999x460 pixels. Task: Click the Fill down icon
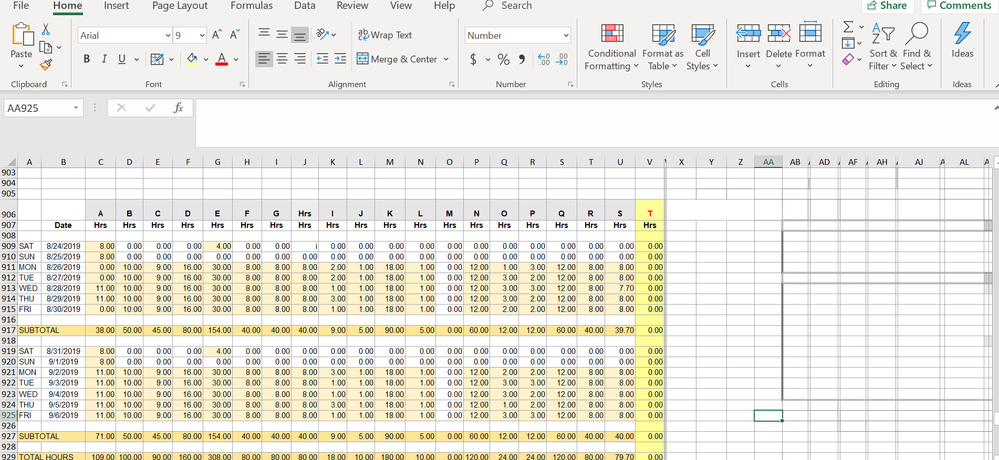pos(848,43)
